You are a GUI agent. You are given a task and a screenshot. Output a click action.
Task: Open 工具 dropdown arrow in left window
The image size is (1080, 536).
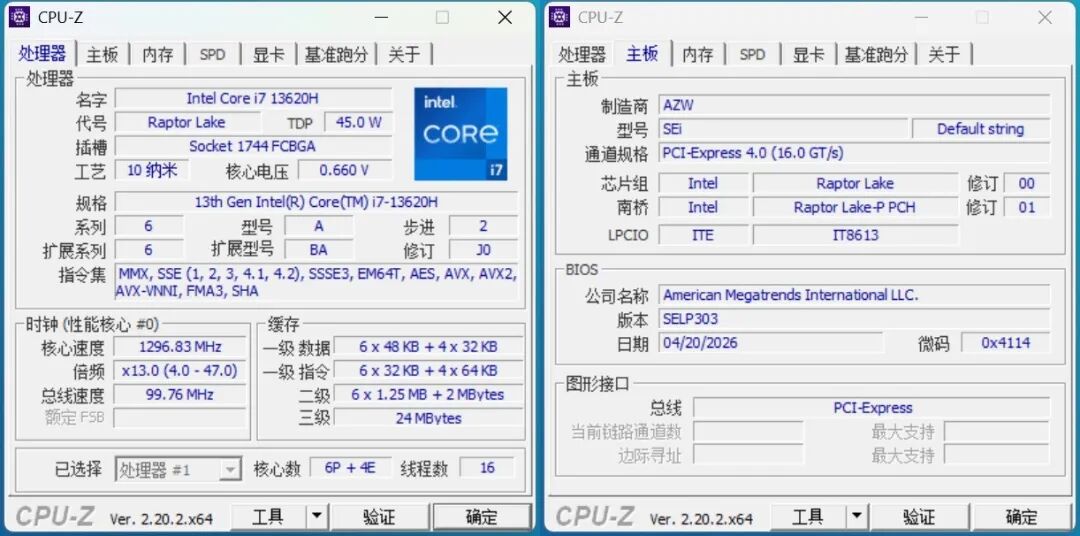coord(316,516)
